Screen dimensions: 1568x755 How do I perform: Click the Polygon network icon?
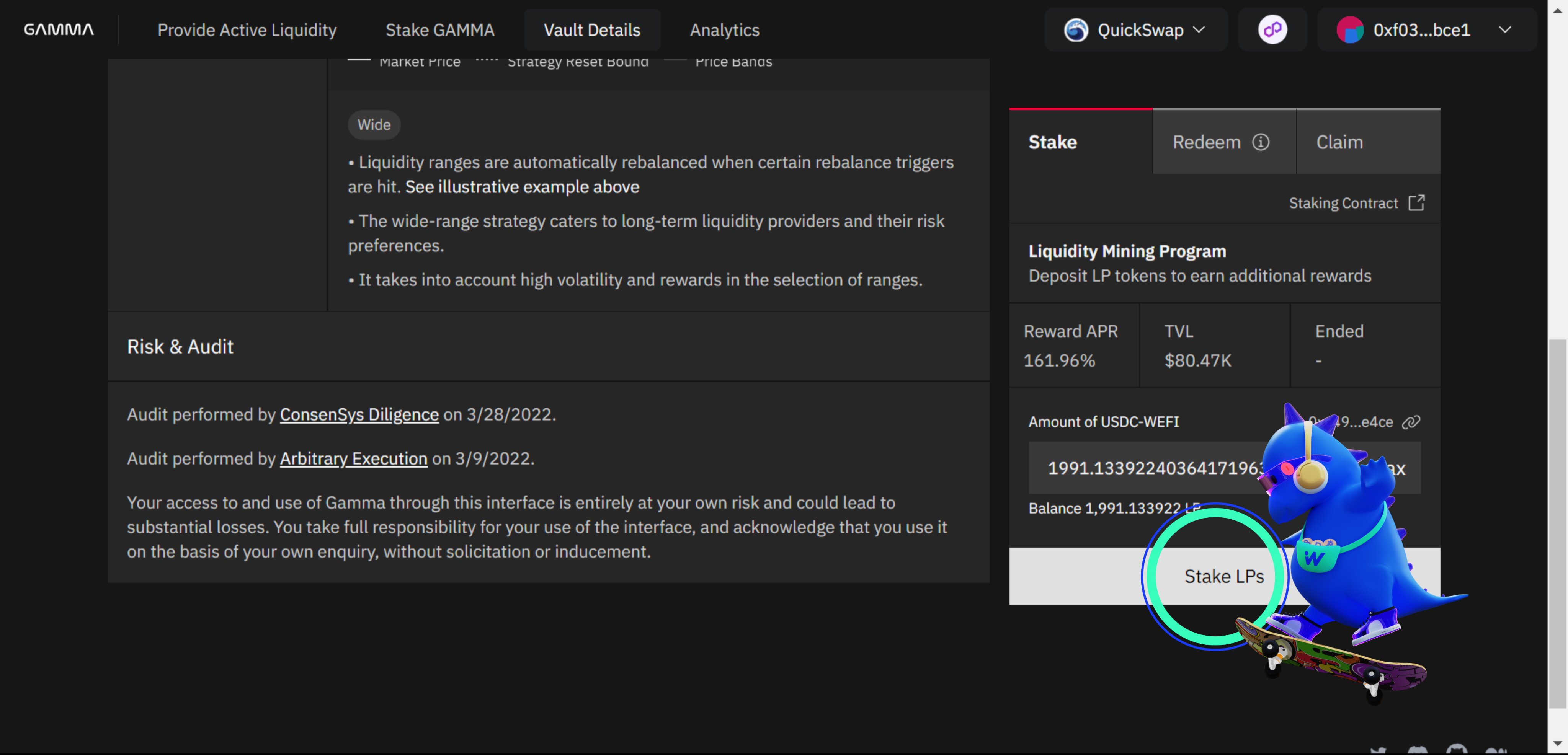pyautogui.click(x=1272, y=29)
